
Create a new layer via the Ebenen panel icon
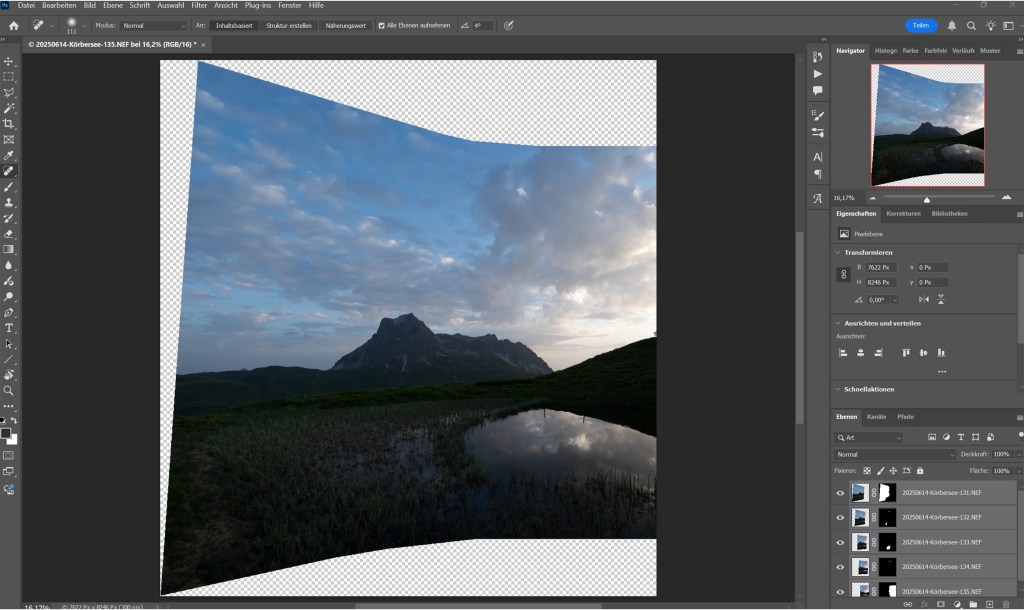[x=989, y=604]
